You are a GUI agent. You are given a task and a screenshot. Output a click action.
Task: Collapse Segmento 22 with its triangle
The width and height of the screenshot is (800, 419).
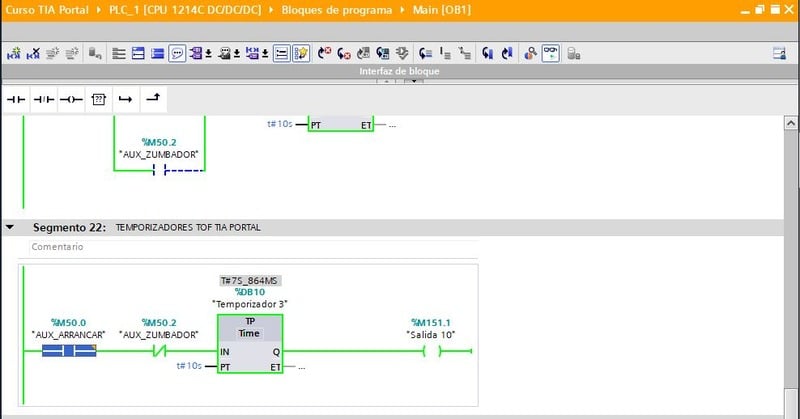pyautogui.click(x=10, y=227)
